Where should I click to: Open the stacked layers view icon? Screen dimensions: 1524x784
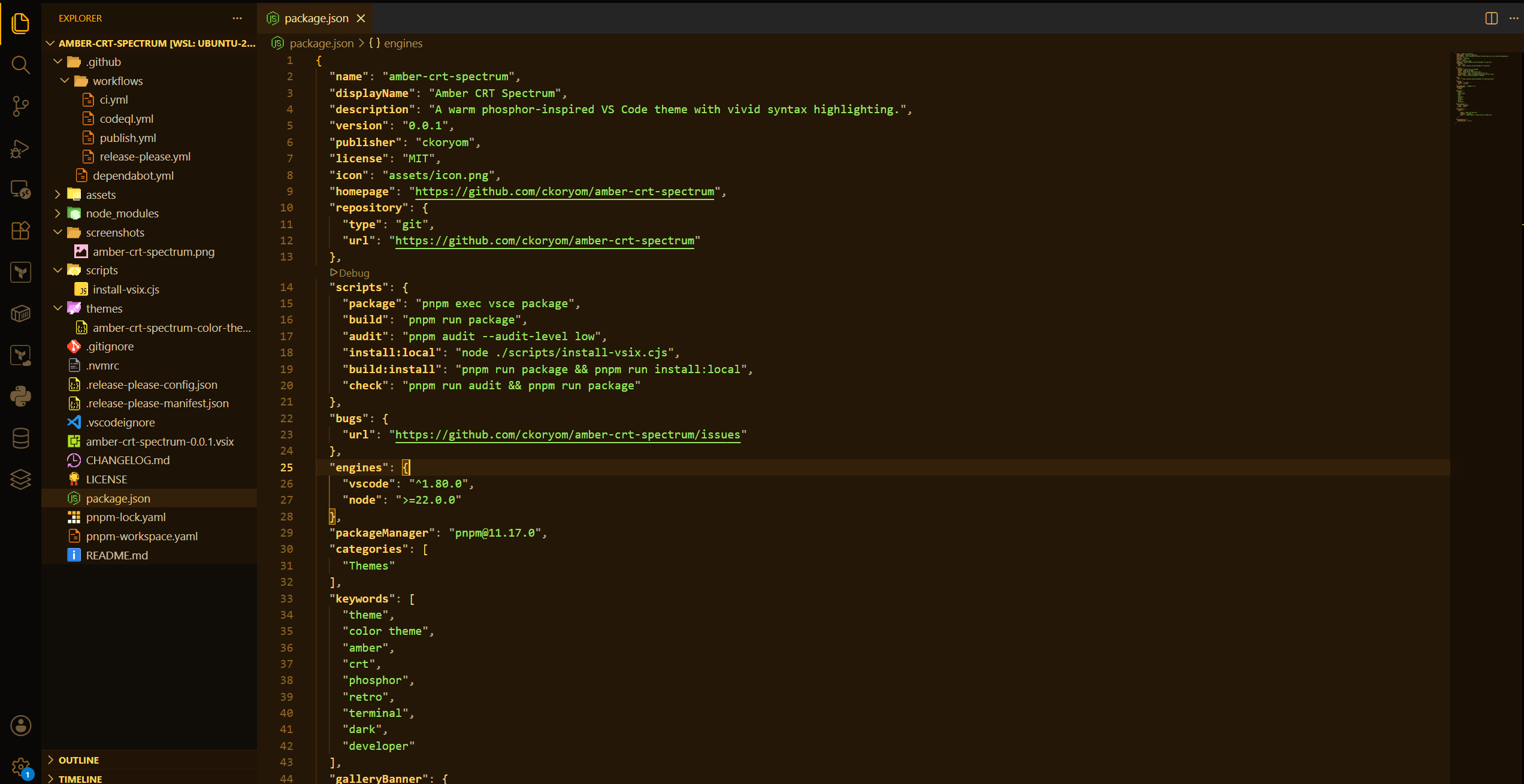click(x=20, y=479)
